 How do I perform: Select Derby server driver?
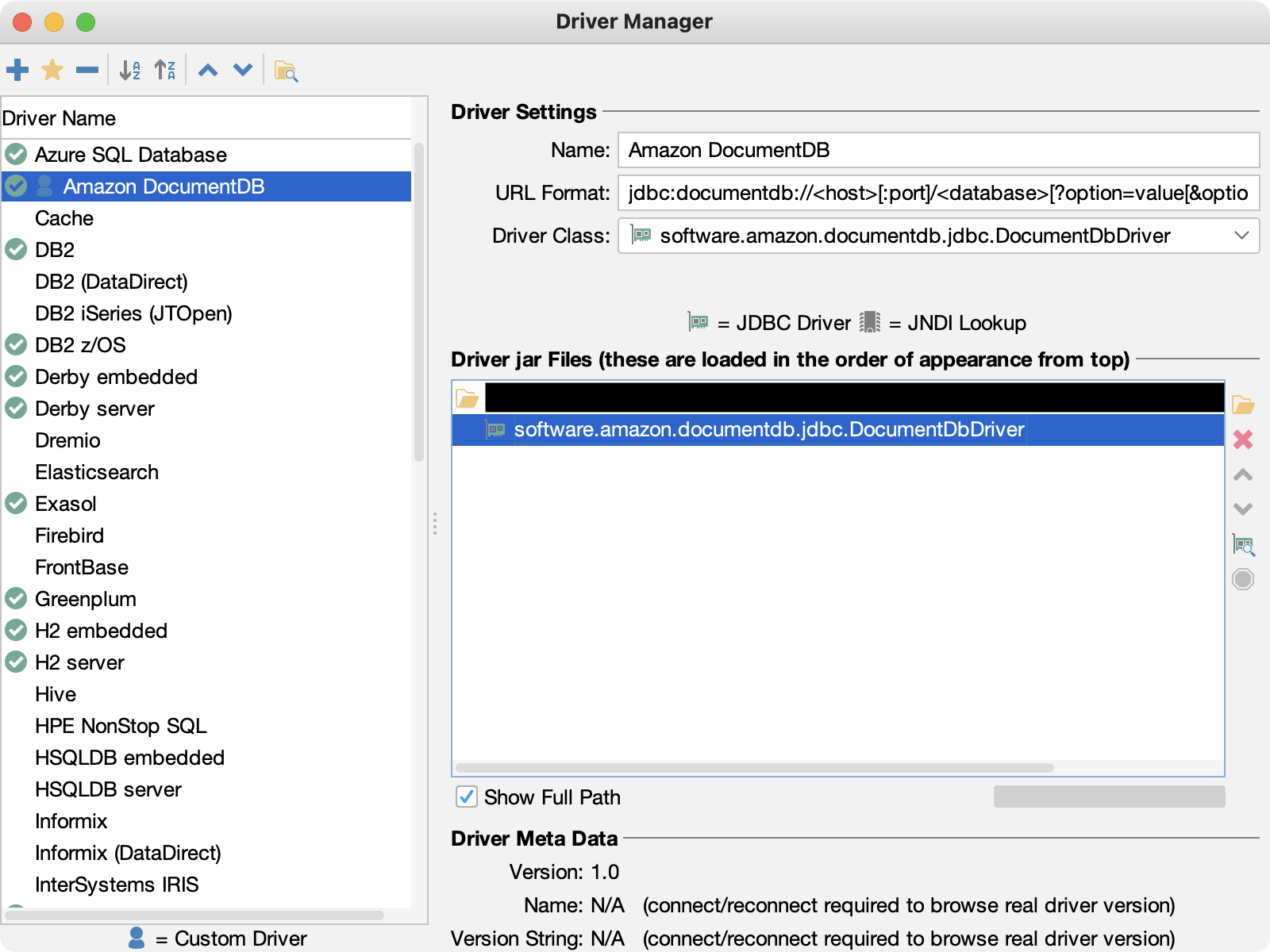pyautogui.click(x=206, y=409)
